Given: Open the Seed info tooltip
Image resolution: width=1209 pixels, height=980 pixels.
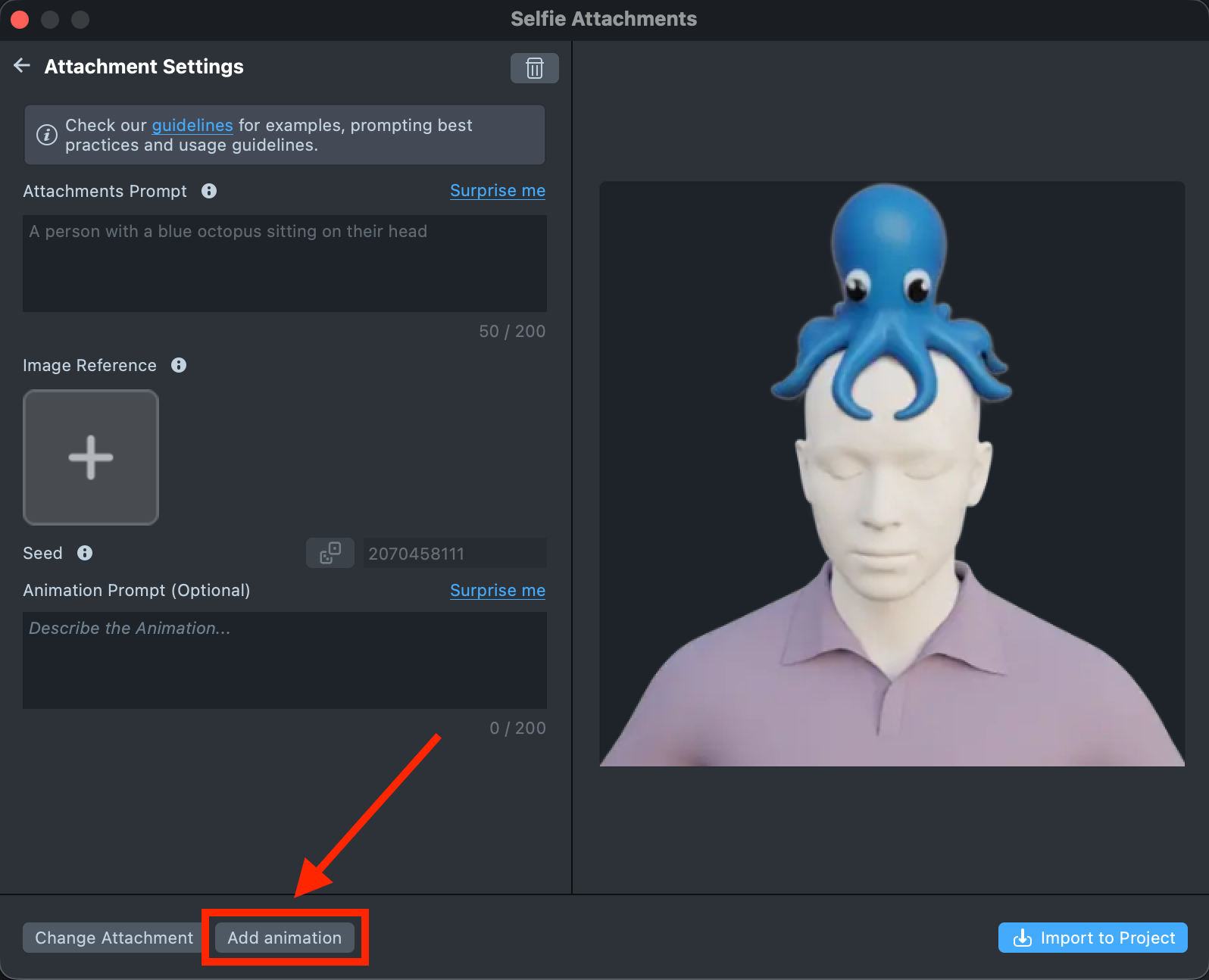Looking at the screenshot, I should (x=85, y=553).
